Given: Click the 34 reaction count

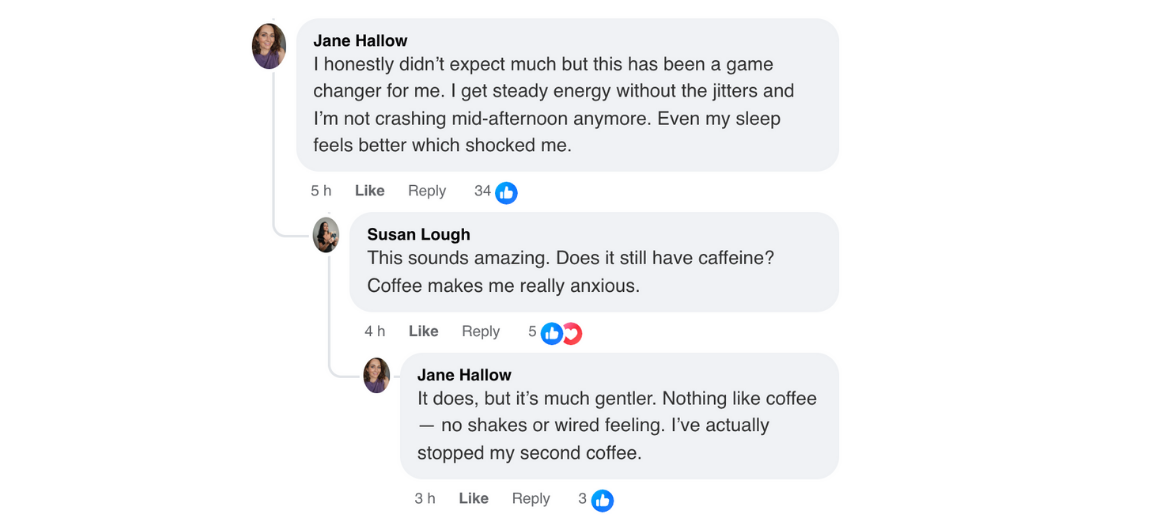Looking at the screenshot, I should point(482,191).
